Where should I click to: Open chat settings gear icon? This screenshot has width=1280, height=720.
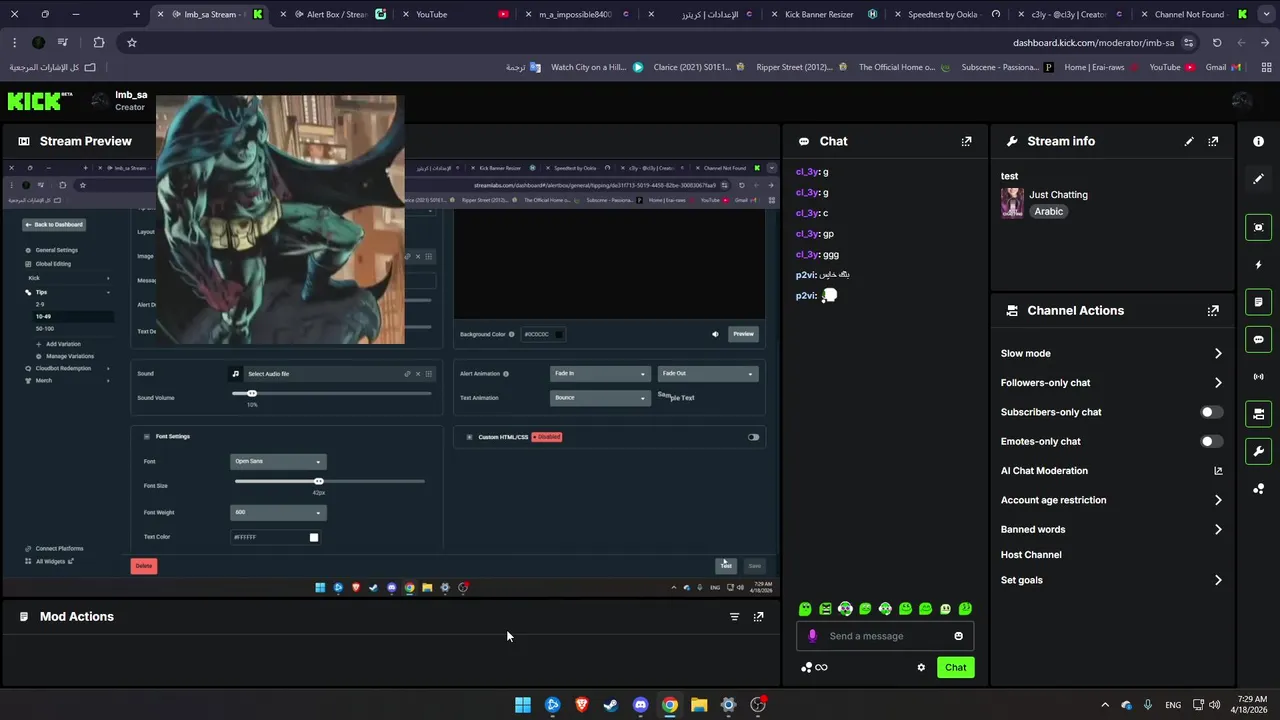coord(921,668)
